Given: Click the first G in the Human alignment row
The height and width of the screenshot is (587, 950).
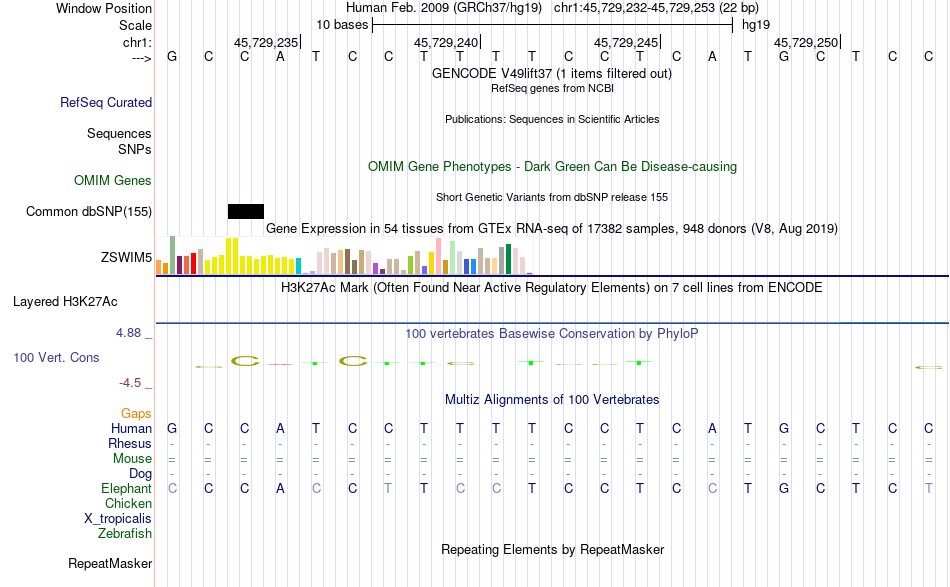Looking at the screenshot, I should 172,428.
